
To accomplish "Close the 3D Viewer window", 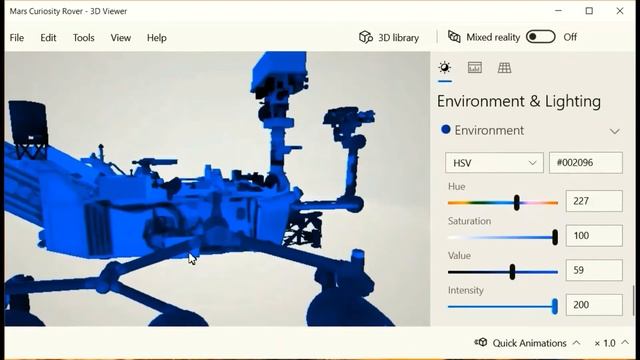I will click(620, 11).
